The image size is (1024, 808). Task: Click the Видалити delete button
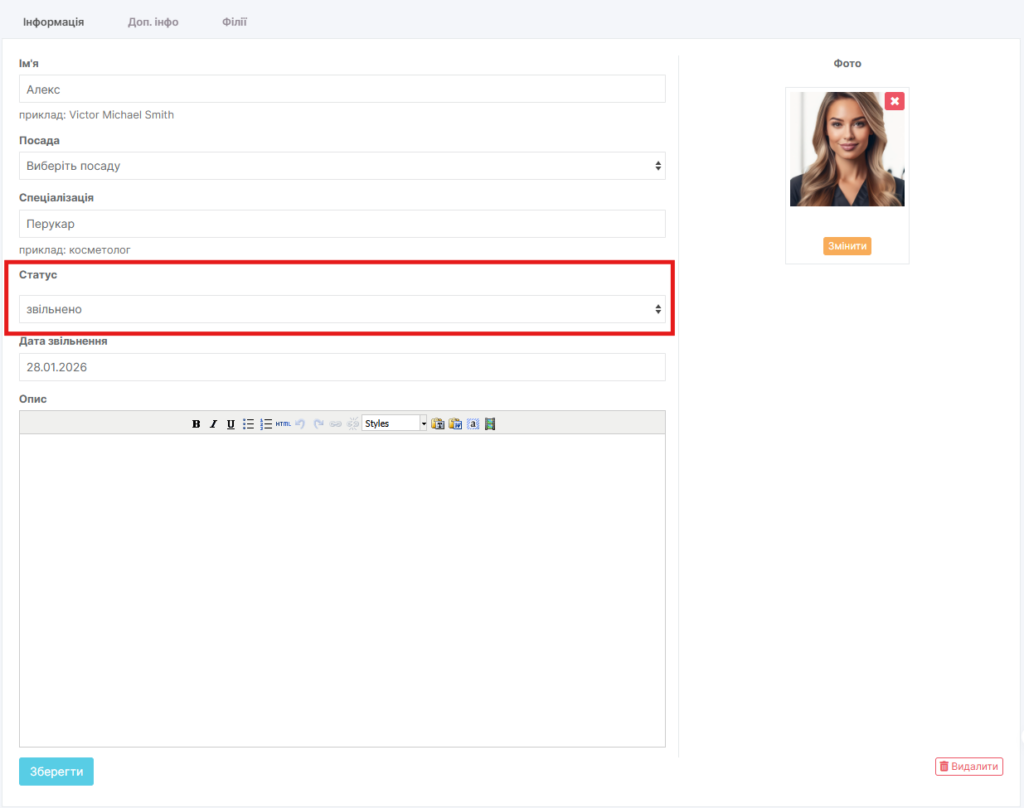click(x=969, y=766)
